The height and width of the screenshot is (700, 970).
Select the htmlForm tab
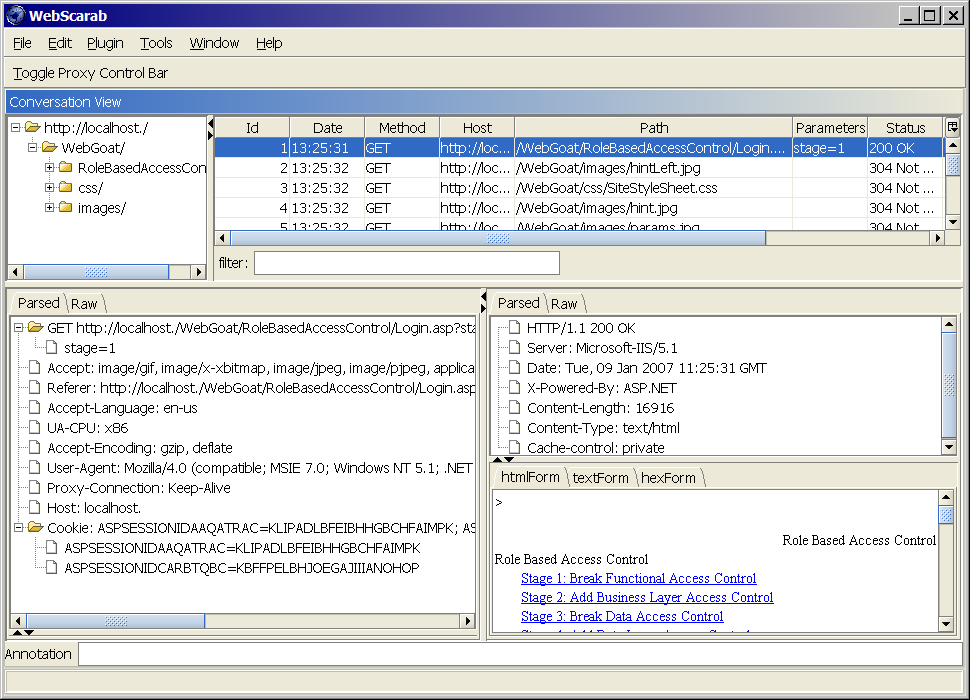[x=530, y=477]
